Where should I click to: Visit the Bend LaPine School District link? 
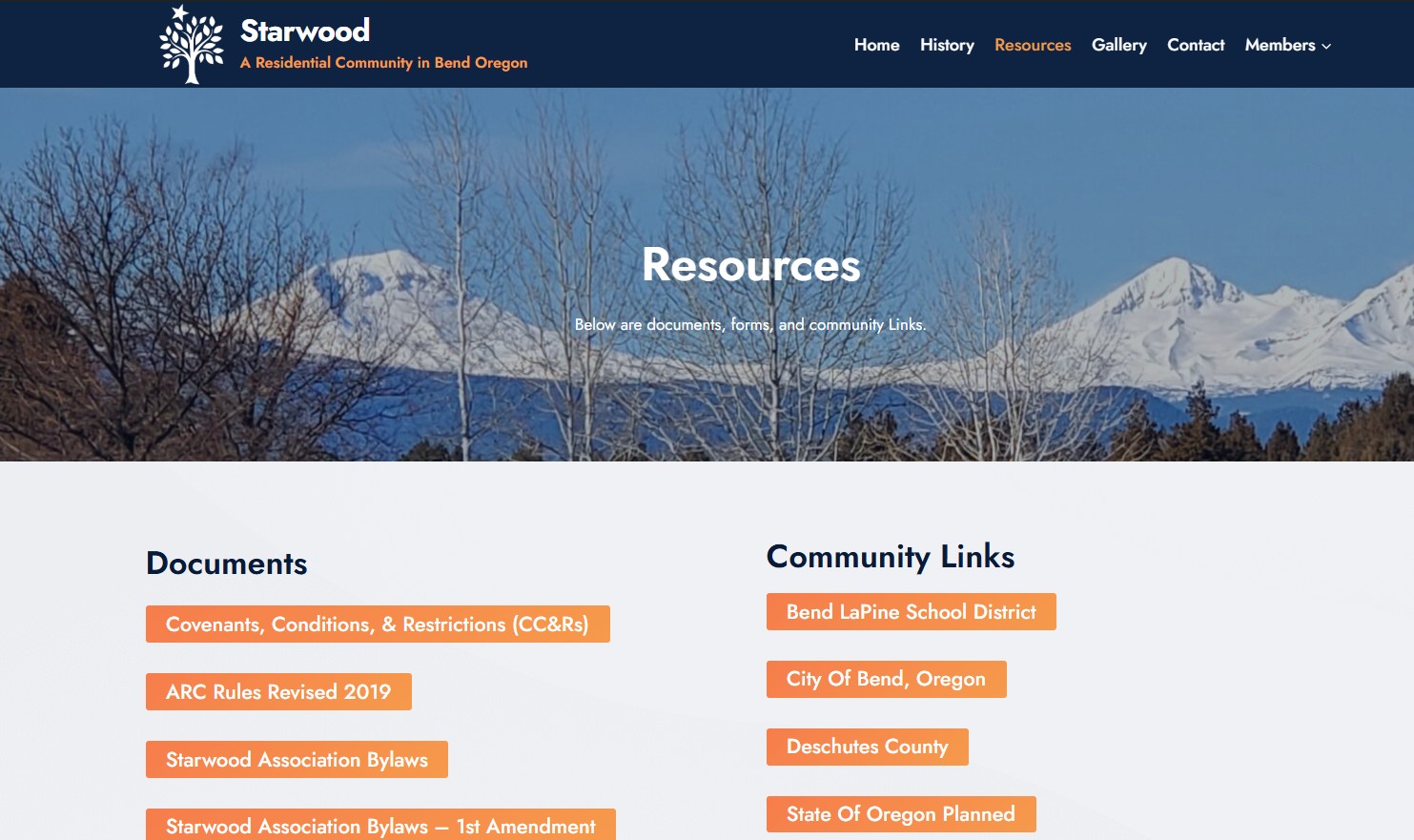(x=912, y=612)
